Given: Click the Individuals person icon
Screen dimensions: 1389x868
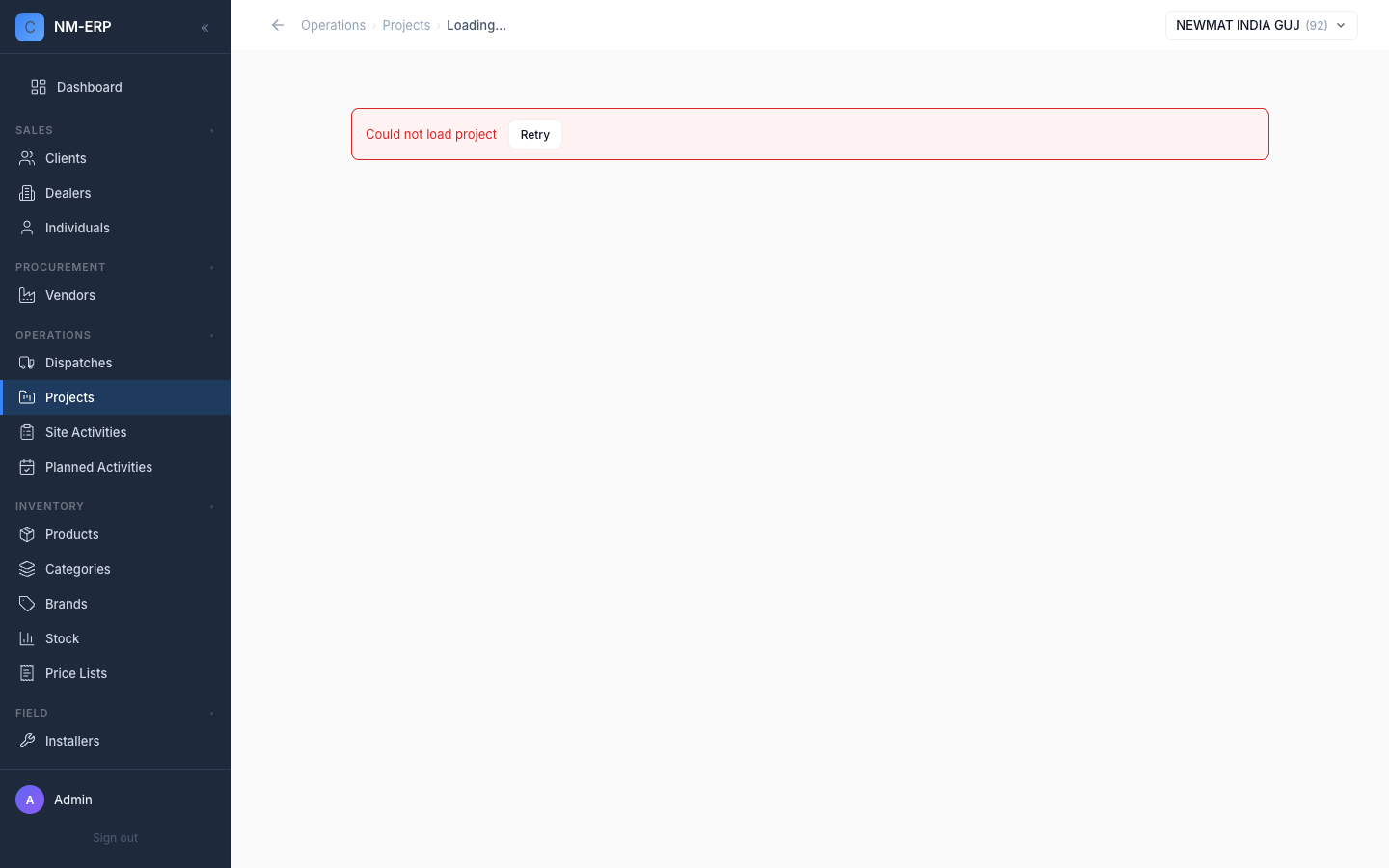Looking at the screenshot, I should 27,228.
